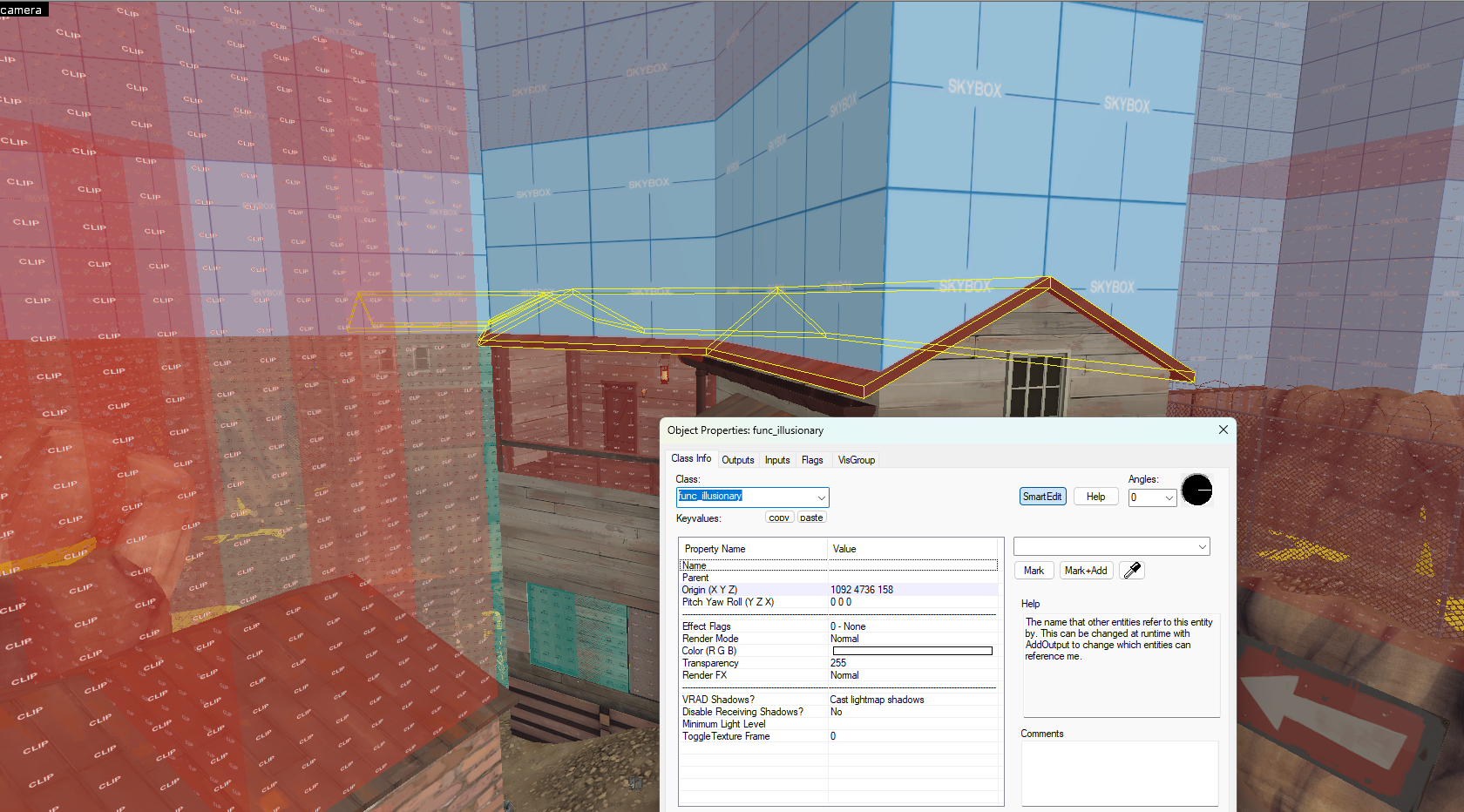Open the empty dropdown above Mark button

[x=1111, y=547]
